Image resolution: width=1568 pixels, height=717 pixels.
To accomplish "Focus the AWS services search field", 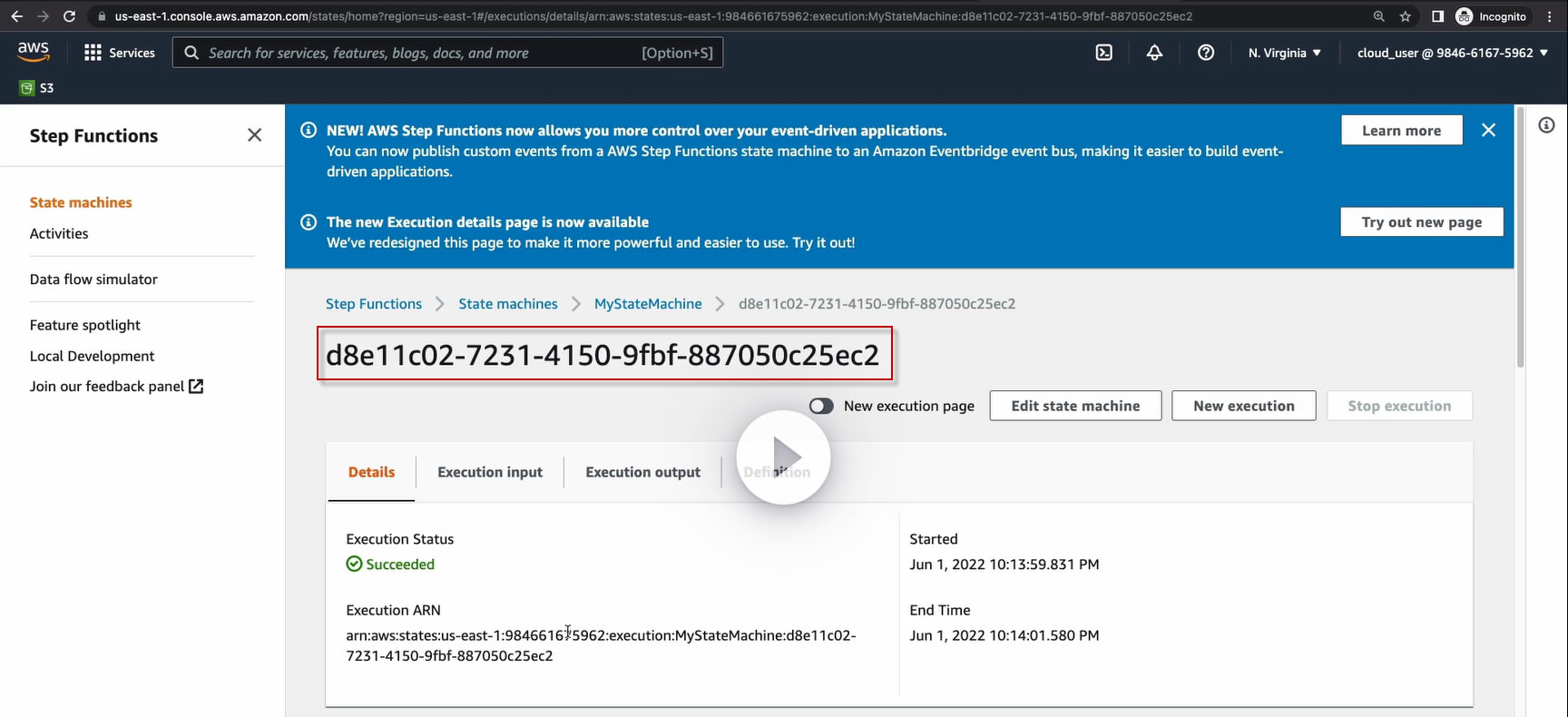I will [x=447, y=53].
